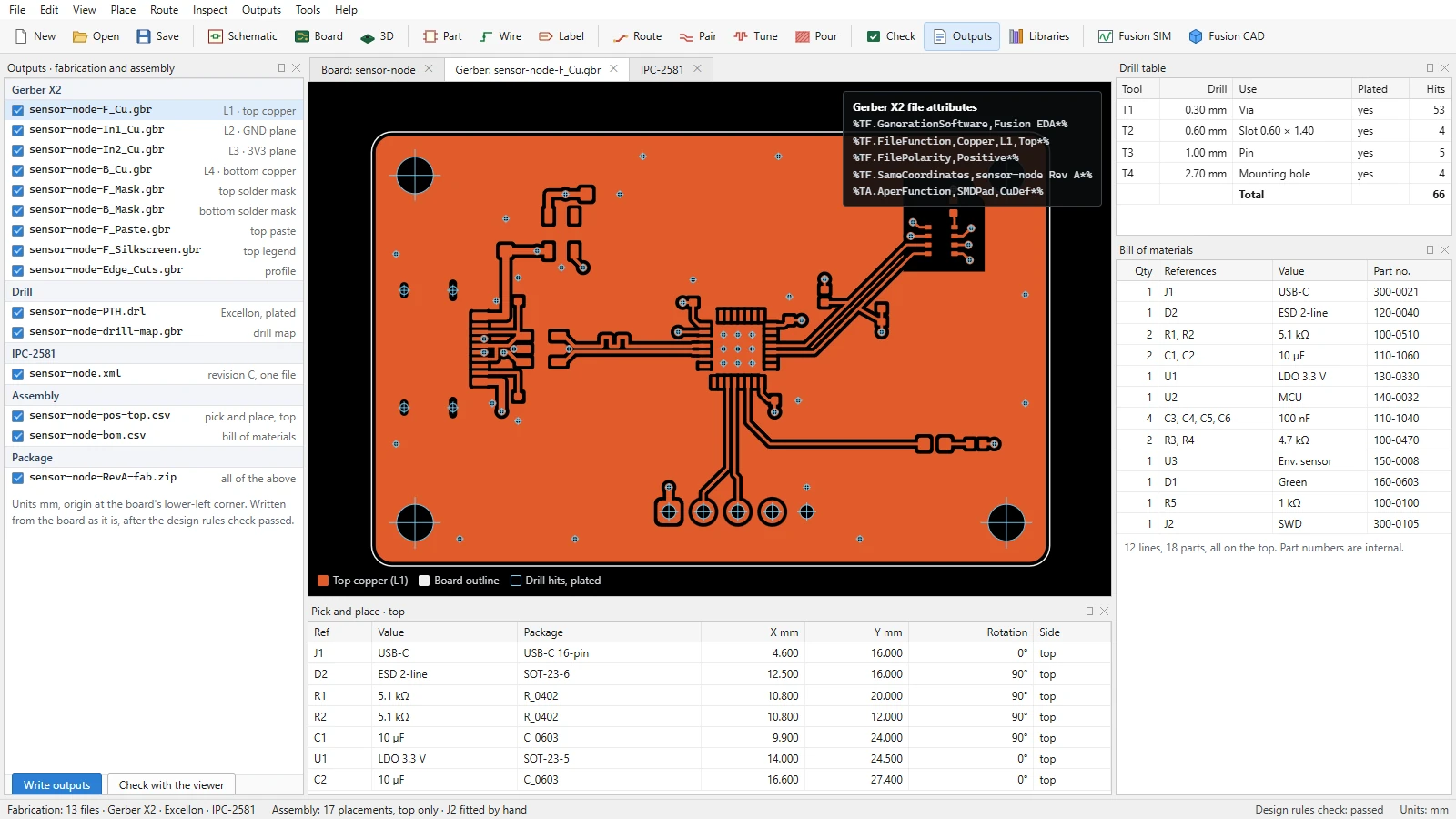Launch the 3D view
Image resolution: width=1456 pixels, height=819 pixels.
[x=377, y=36]
